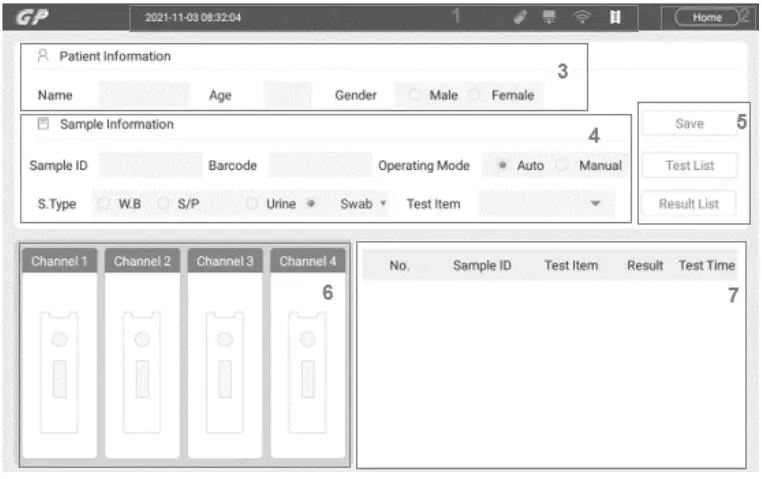Click the test strip icon in top bar
Image resolution: width=762 pixels, height=479 pixels.
(x=615, y=17)
